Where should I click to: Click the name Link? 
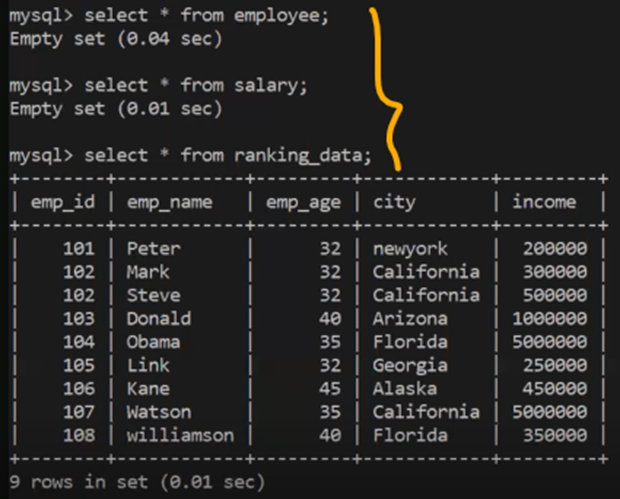point(148,365)
